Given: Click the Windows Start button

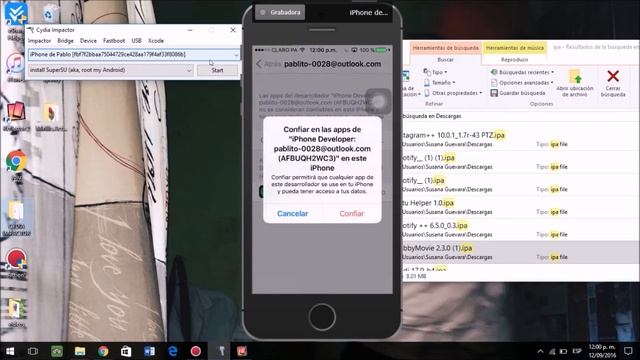Looking at the screenshot, I should (10, 351).
